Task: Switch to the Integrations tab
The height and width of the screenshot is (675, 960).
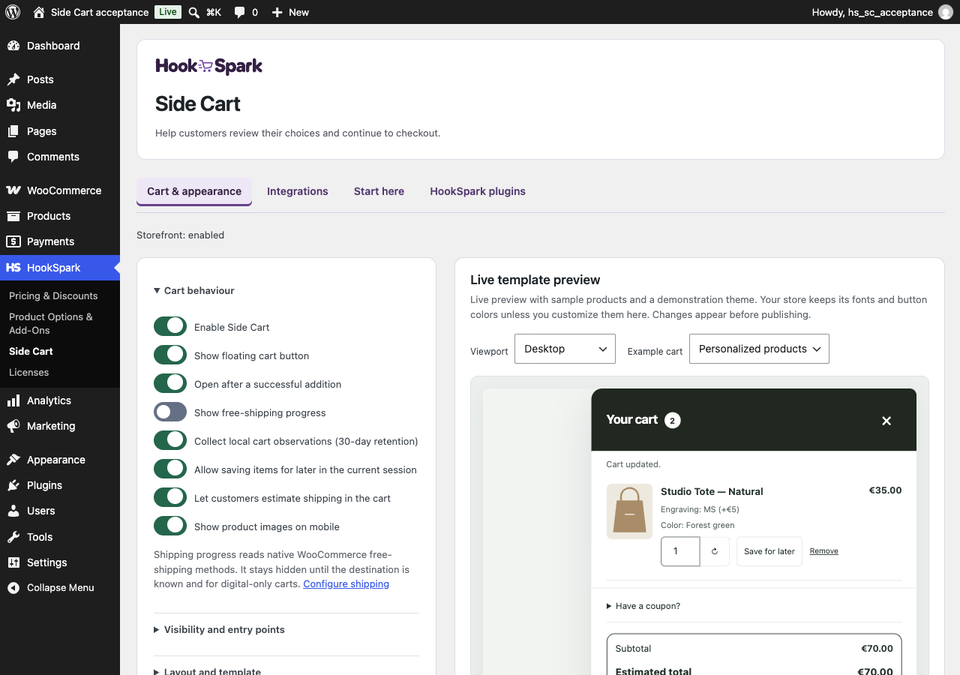Action: click(298, 192)
